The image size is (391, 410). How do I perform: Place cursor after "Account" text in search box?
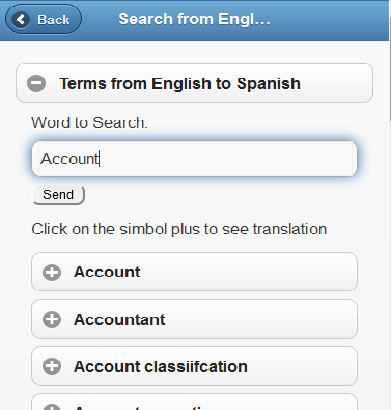[100, 159]
